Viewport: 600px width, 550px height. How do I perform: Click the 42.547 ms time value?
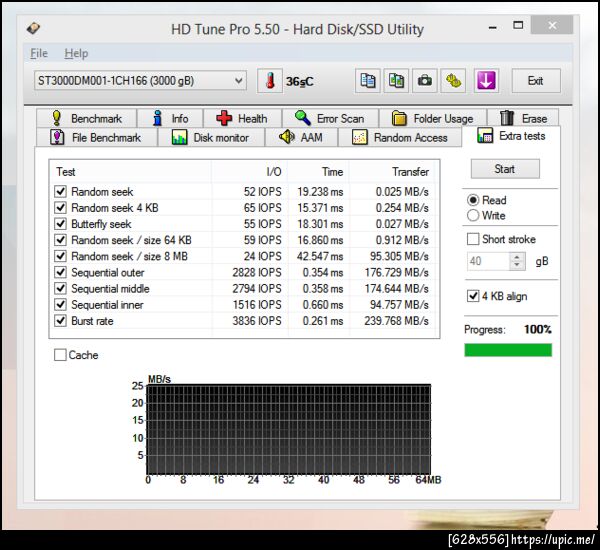pyautogui.click(x=320, y=256)
